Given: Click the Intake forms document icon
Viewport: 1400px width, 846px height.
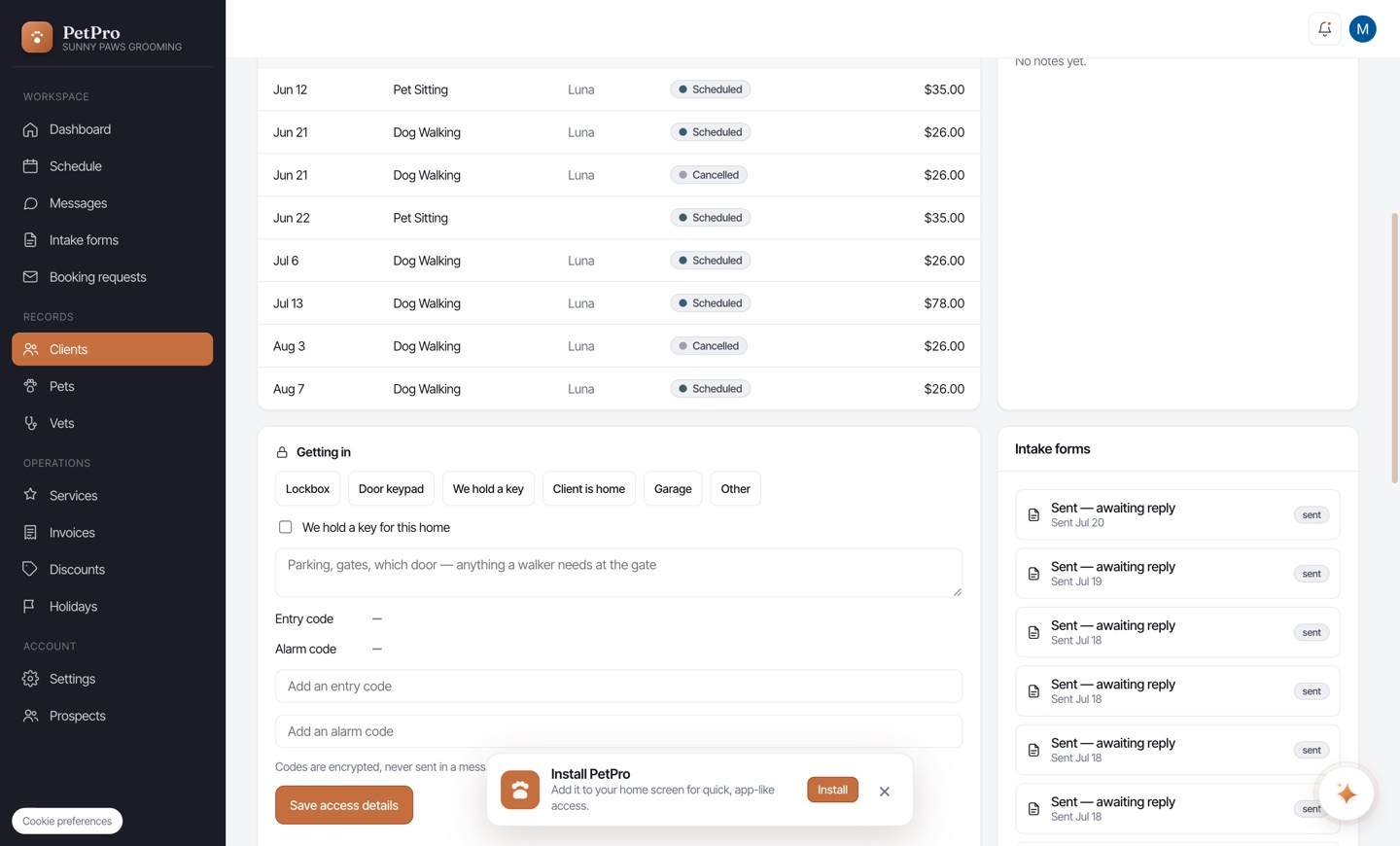Looking at the screenshot, I should (x=30, y=240).
